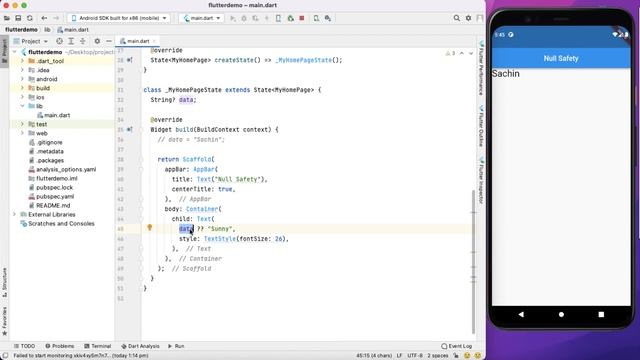Hide the Project panel with minus icon

109,41
